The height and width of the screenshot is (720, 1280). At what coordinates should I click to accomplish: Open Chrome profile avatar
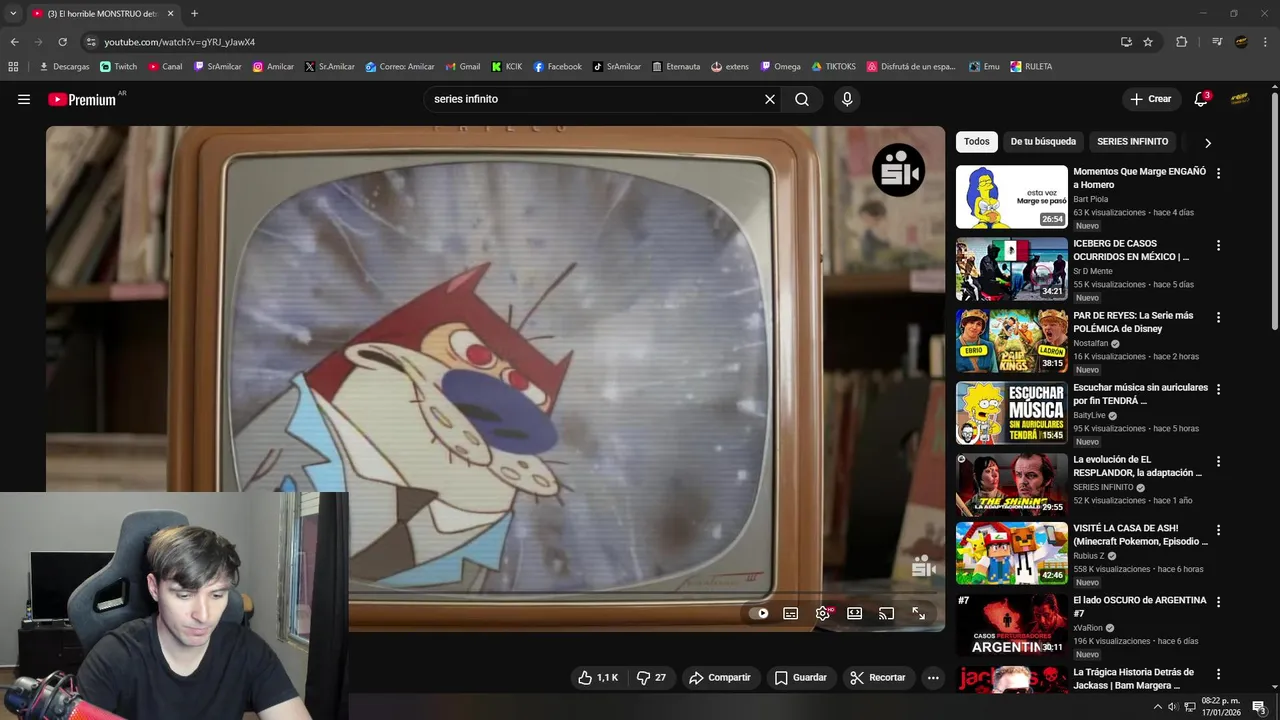click(x=1241, y=42)
